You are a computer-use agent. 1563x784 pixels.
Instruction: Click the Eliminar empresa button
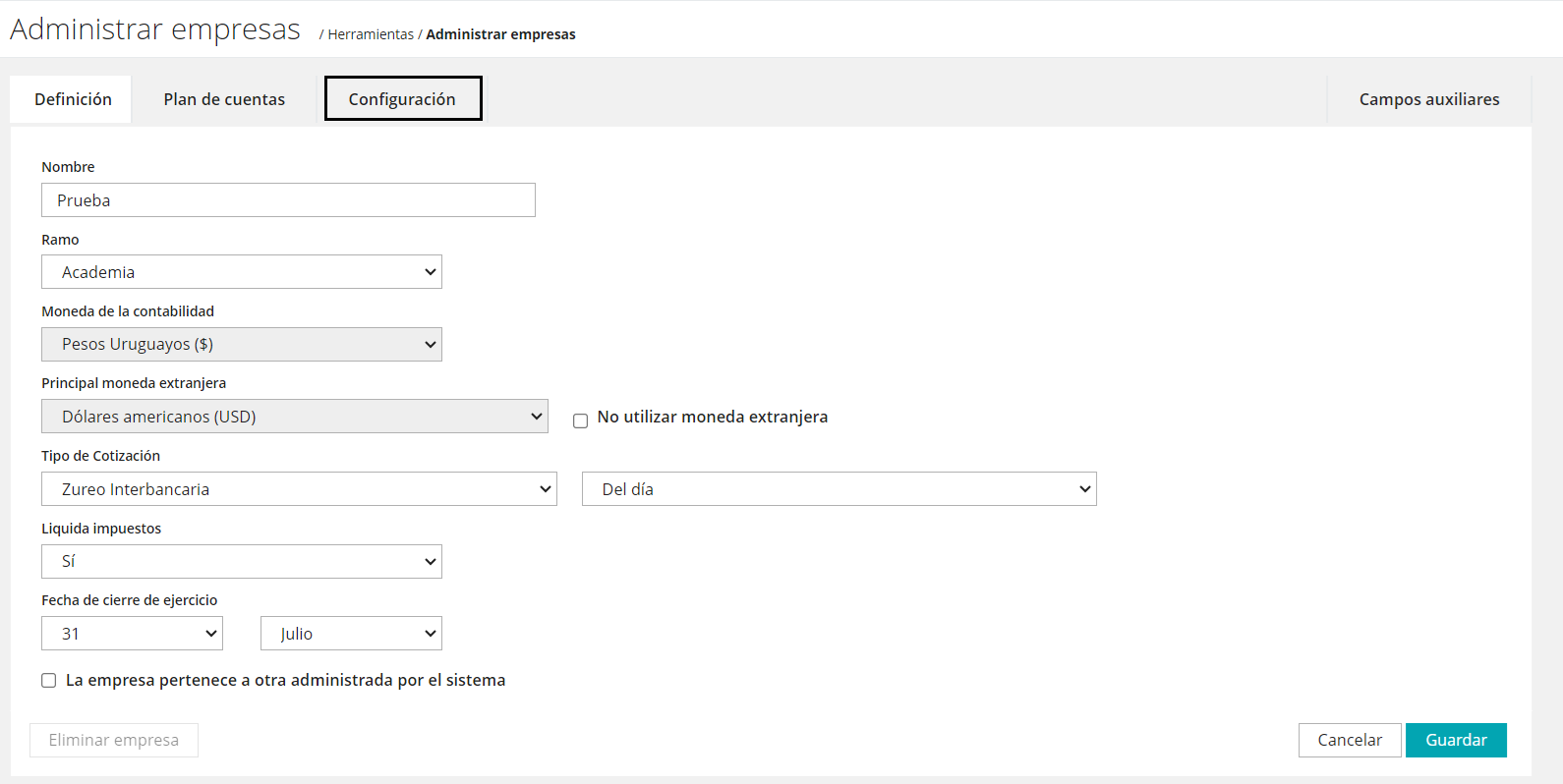(x=114, y=741)
